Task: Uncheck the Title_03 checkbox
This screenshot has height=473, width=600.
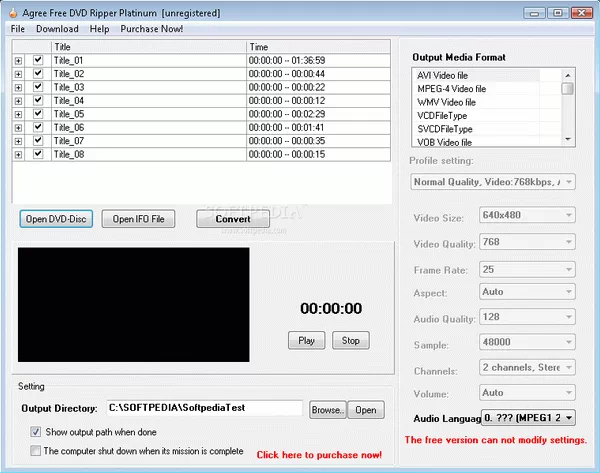Action: coord(38,87)
